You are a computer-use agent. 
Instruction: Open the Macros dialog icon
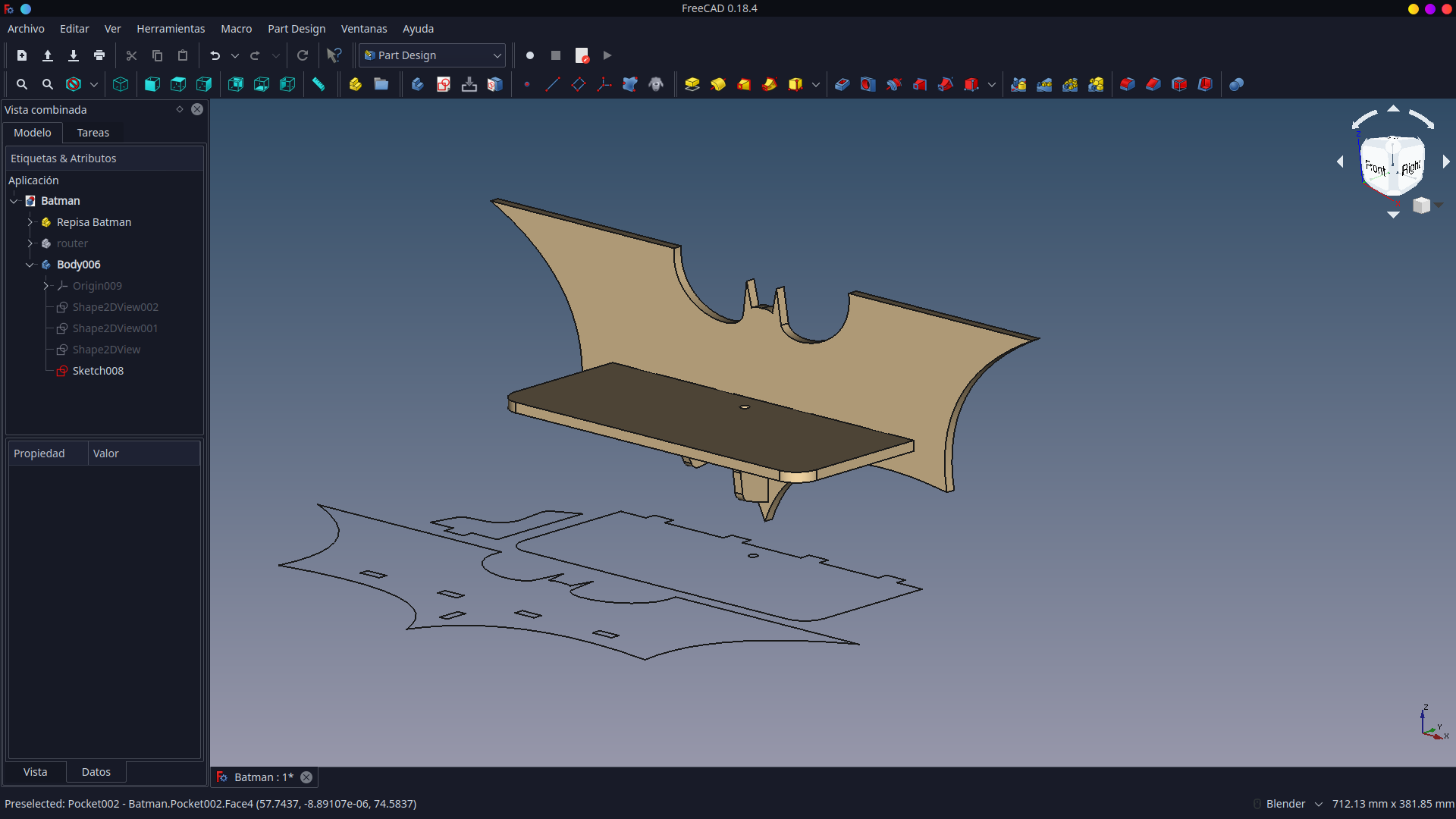coord(582,55)
